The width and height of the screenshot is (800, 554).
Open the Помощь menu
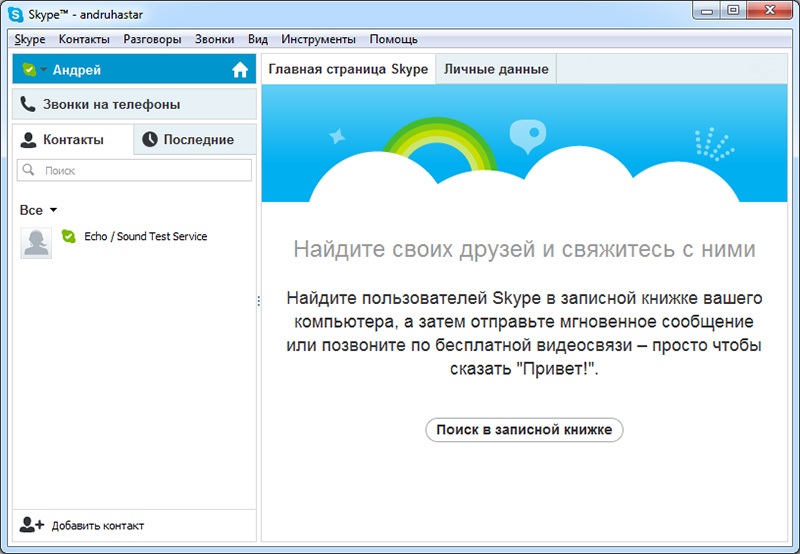(393, 39)
